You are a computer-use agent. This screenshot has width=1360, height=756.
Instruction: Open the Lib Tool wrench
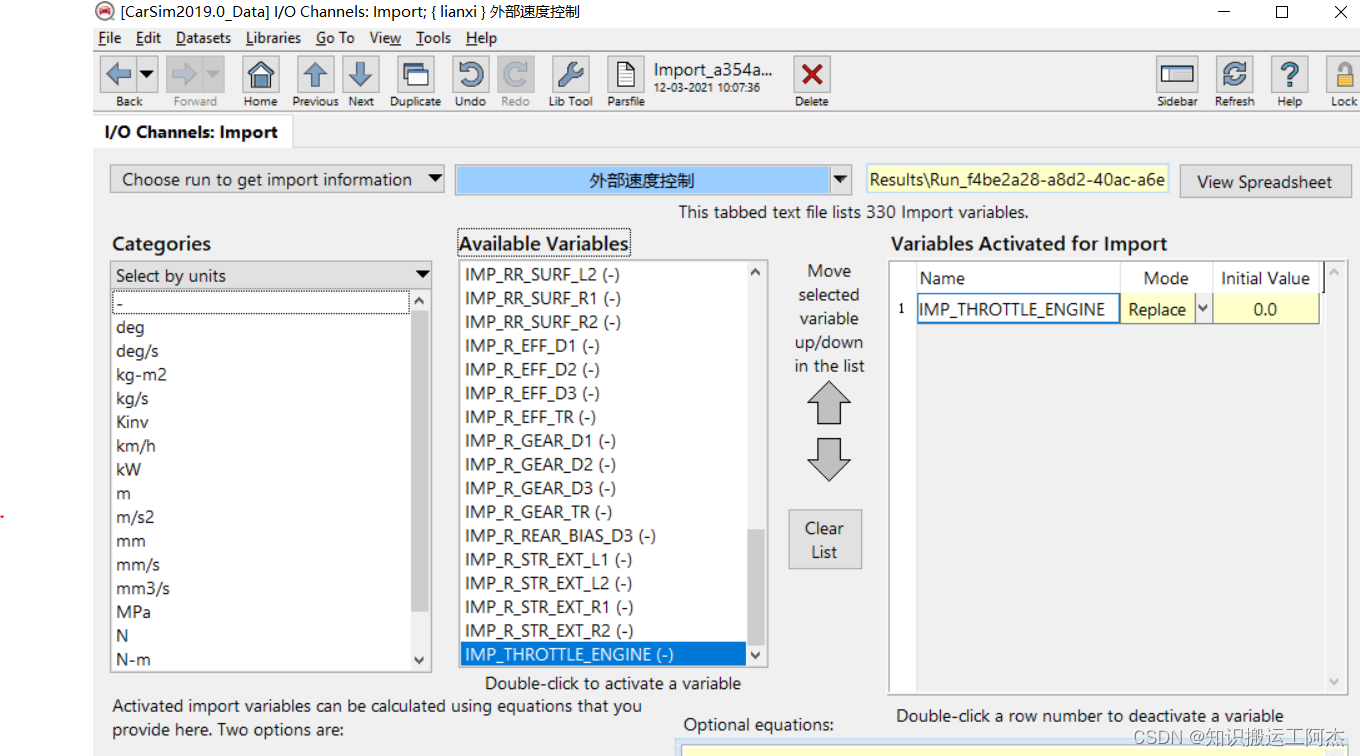coord(570,74)
